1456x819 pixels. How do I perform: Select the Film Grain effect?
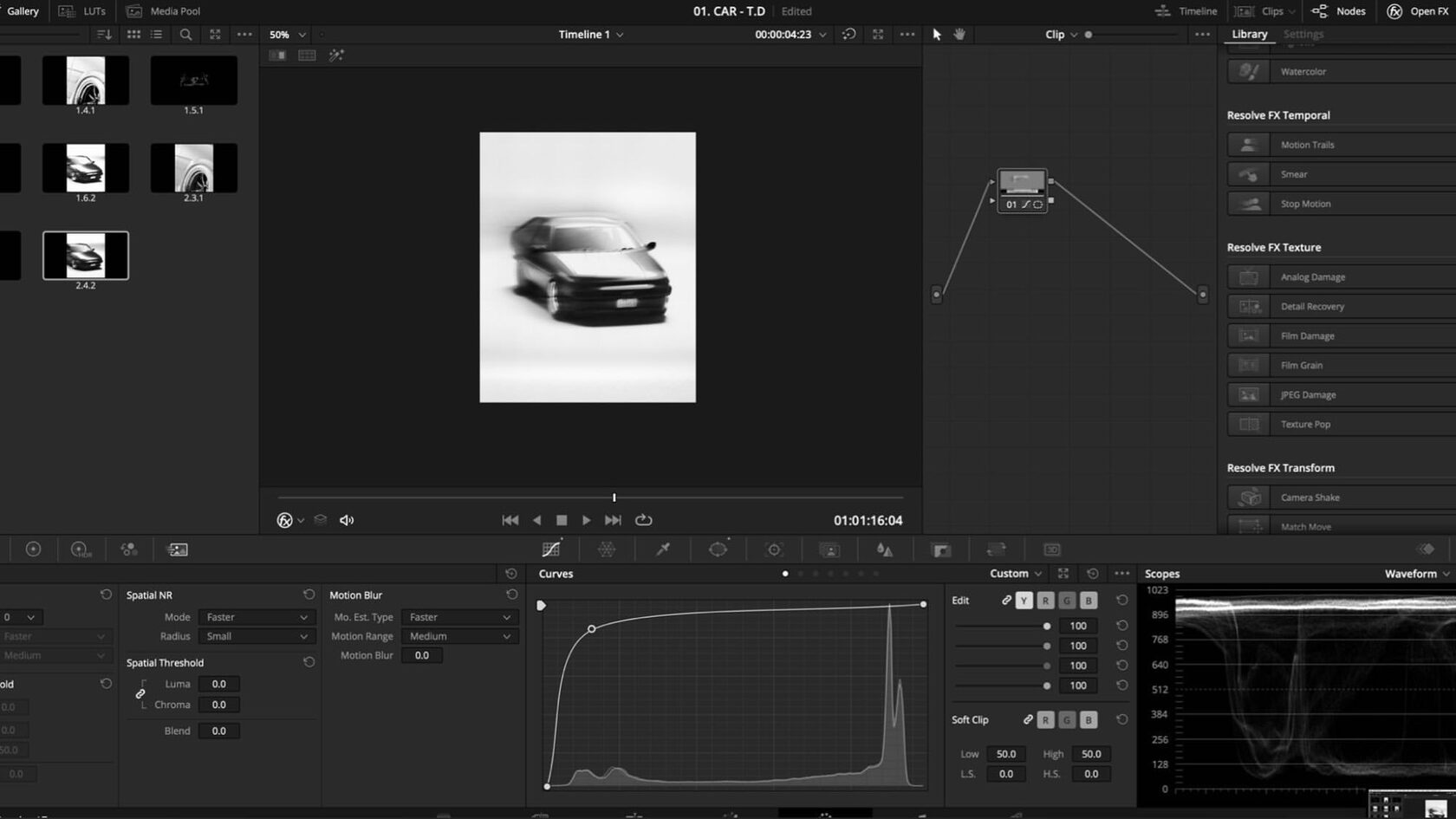pos(1301,366)
